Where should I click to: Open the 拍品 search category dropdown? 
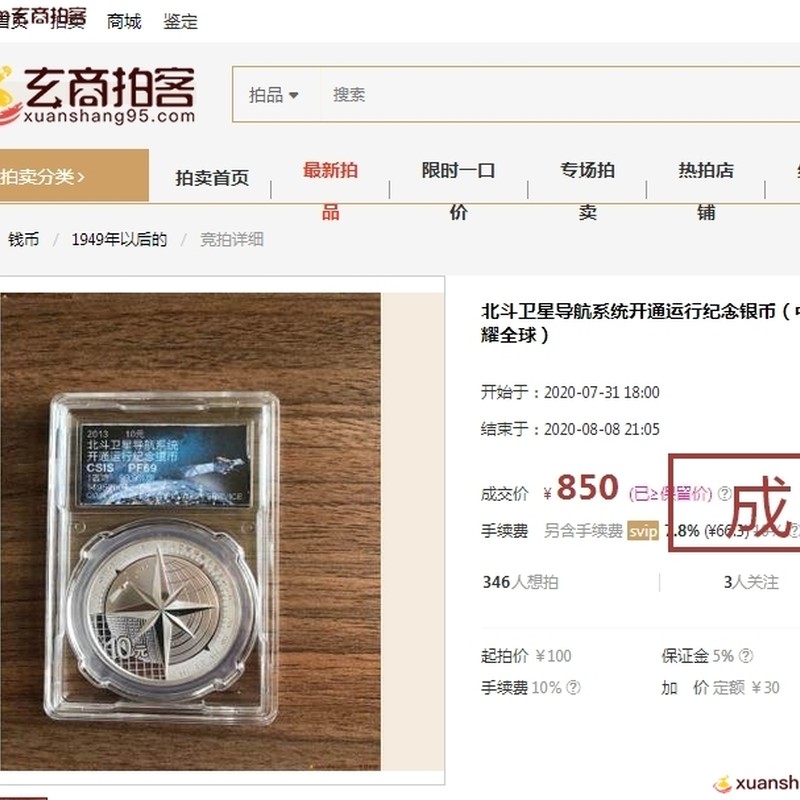pyautogui.click(x=274, y=95)
